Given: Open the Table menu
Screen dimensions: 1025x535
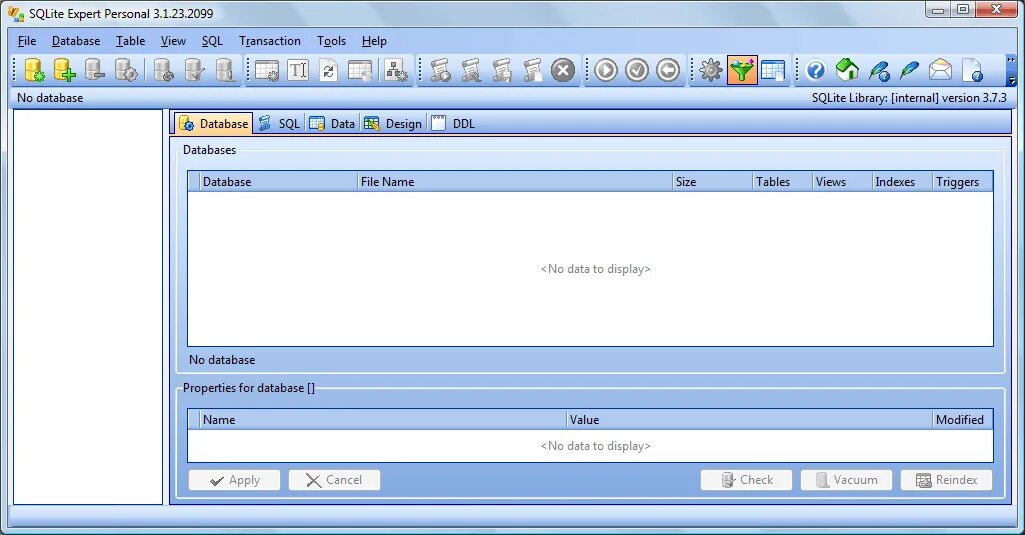Looking at the screenshot, I should [130, 41].
